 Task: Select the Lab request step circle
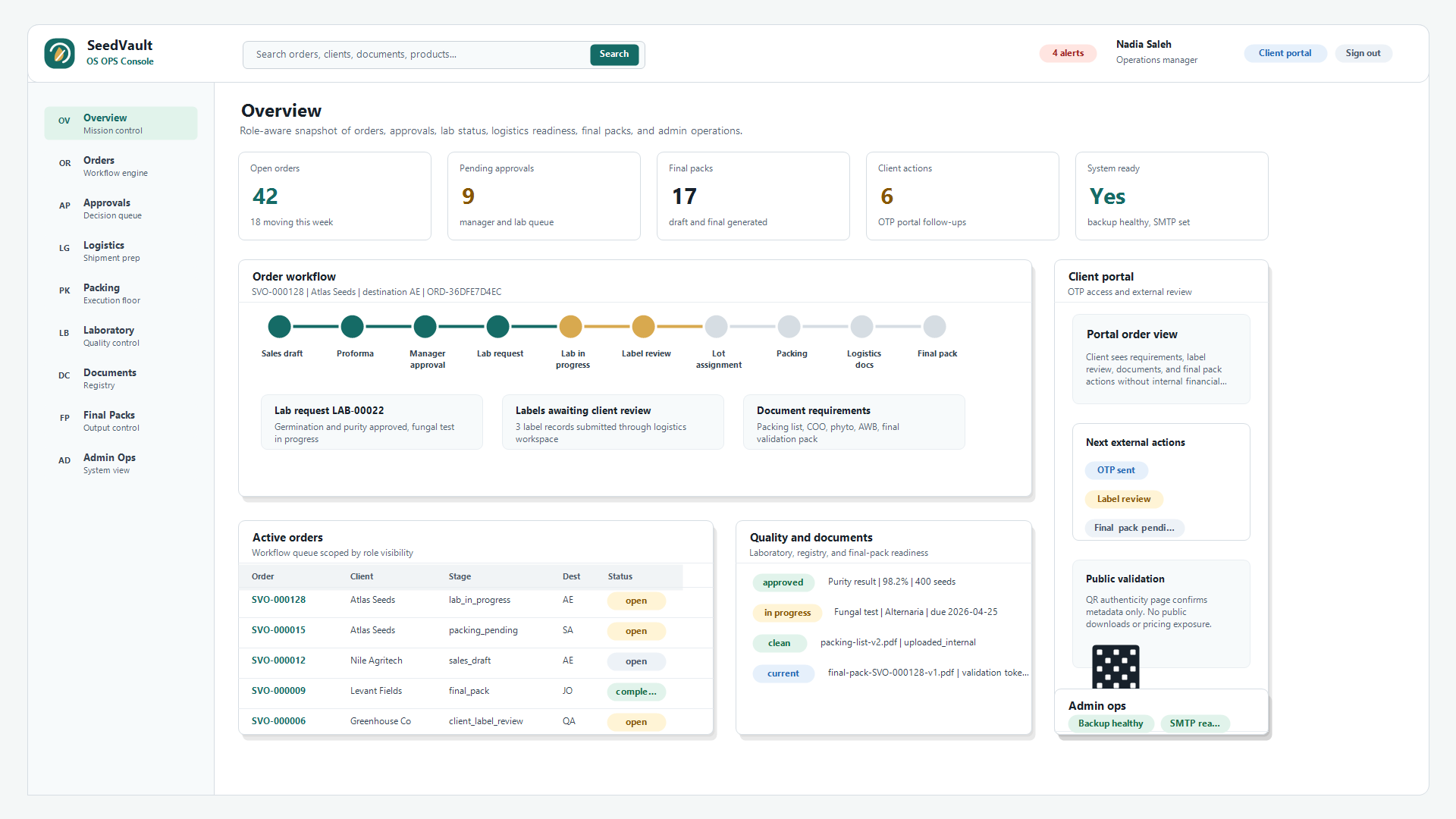(497, 327)
